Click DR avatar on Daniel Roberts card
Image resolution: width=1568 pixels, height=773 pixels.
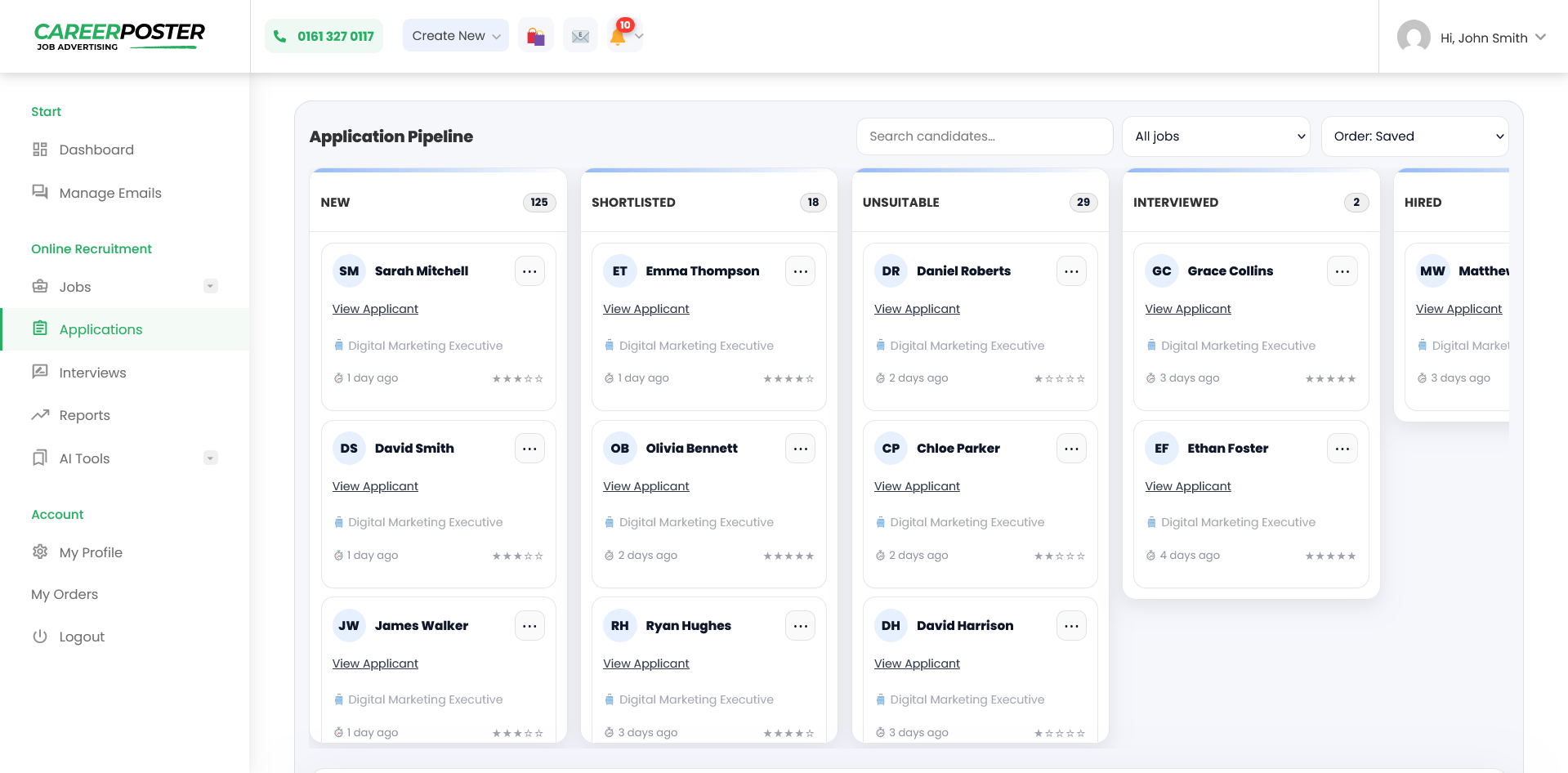pos(891,271)
